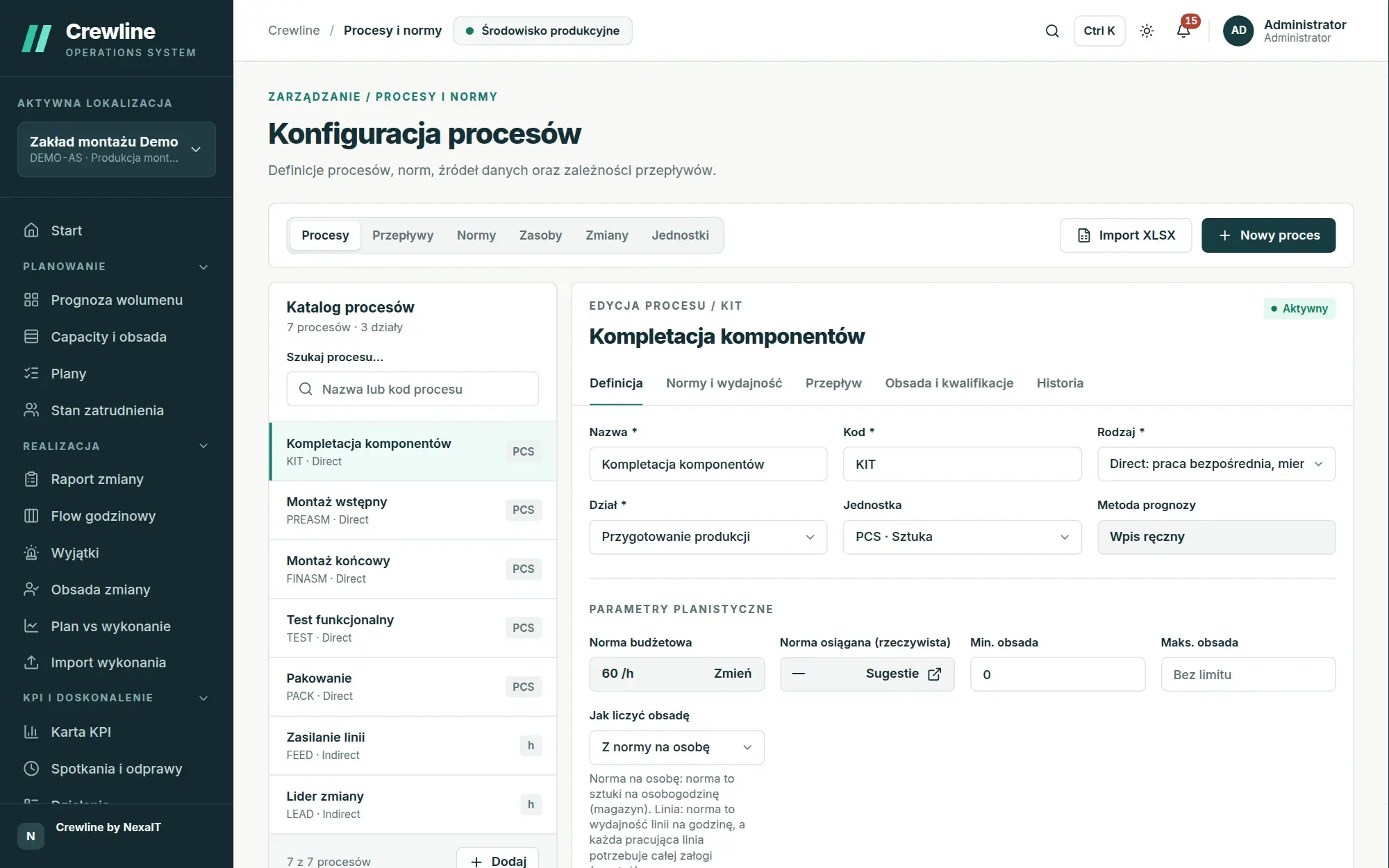Switch to the Normy tab
Image resolution: width=1389 pixels, height=868 pixels.
tap(476, 235)
